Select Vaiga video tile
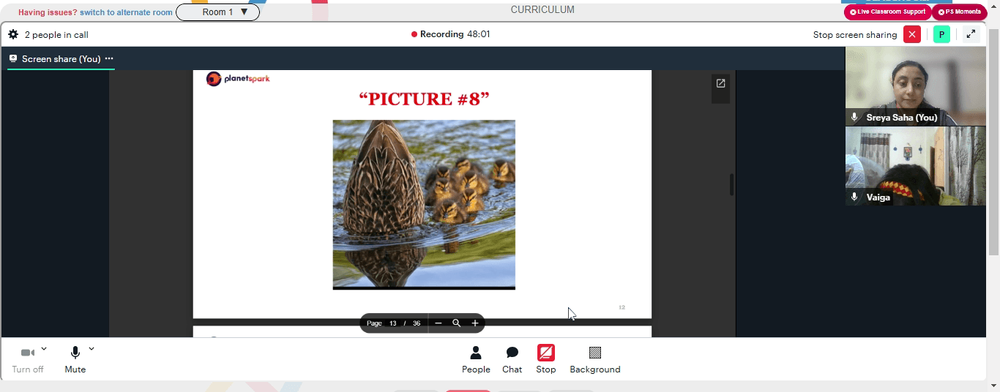Viewport: 1000px width, 392px height. 915,166
